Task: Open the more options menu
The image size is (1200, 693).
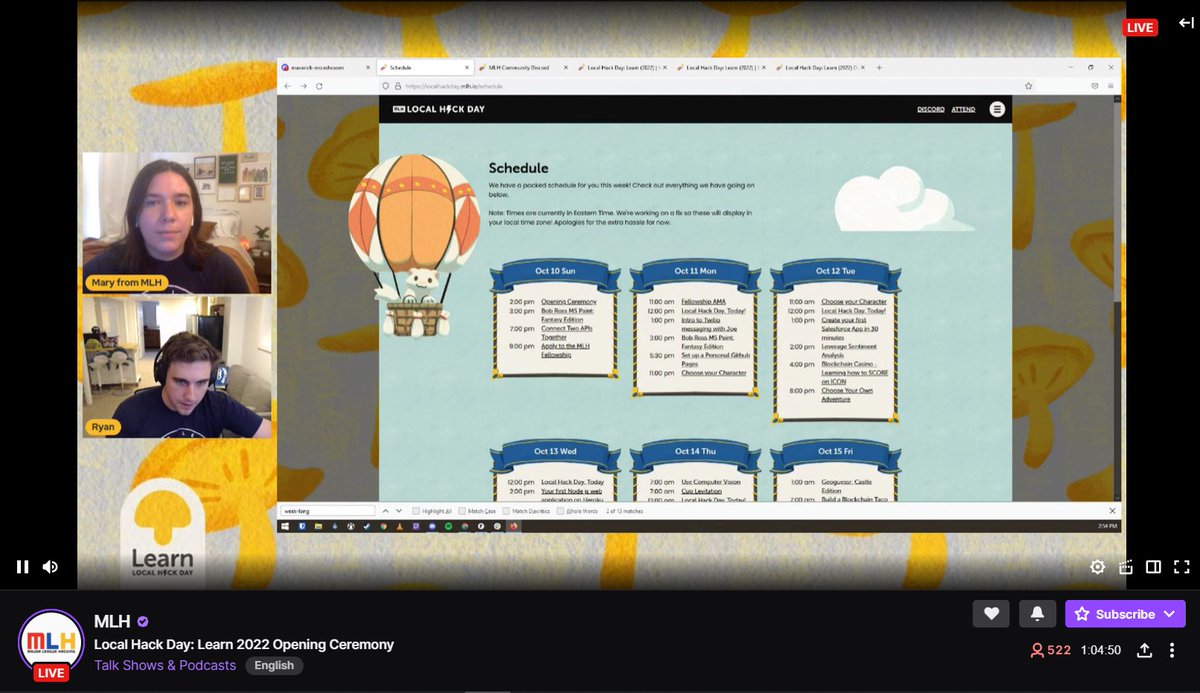Action: click(x=1172, y=650)
